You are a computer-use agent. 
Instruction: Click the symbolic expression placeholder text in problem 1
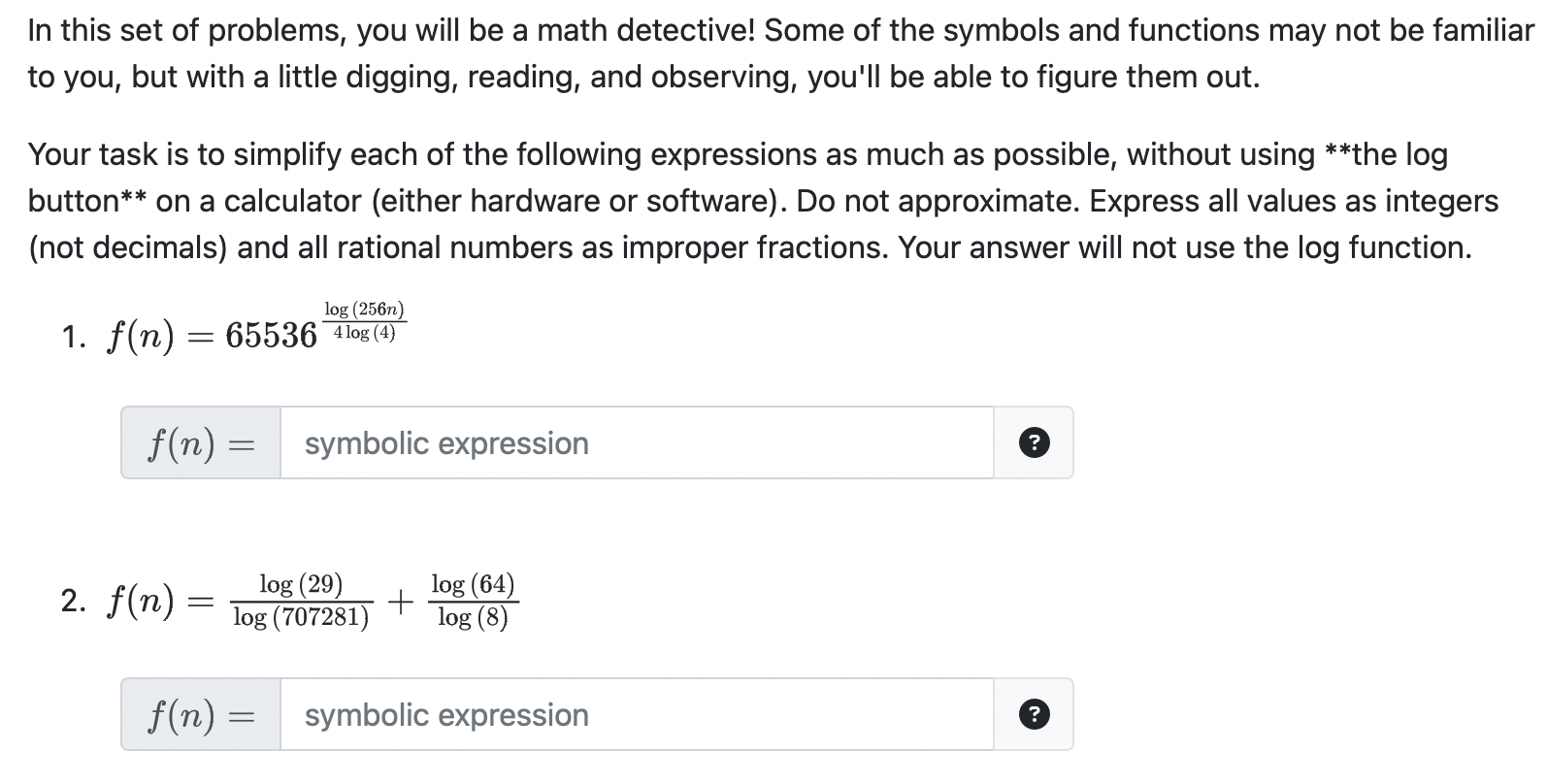point(445,442)
